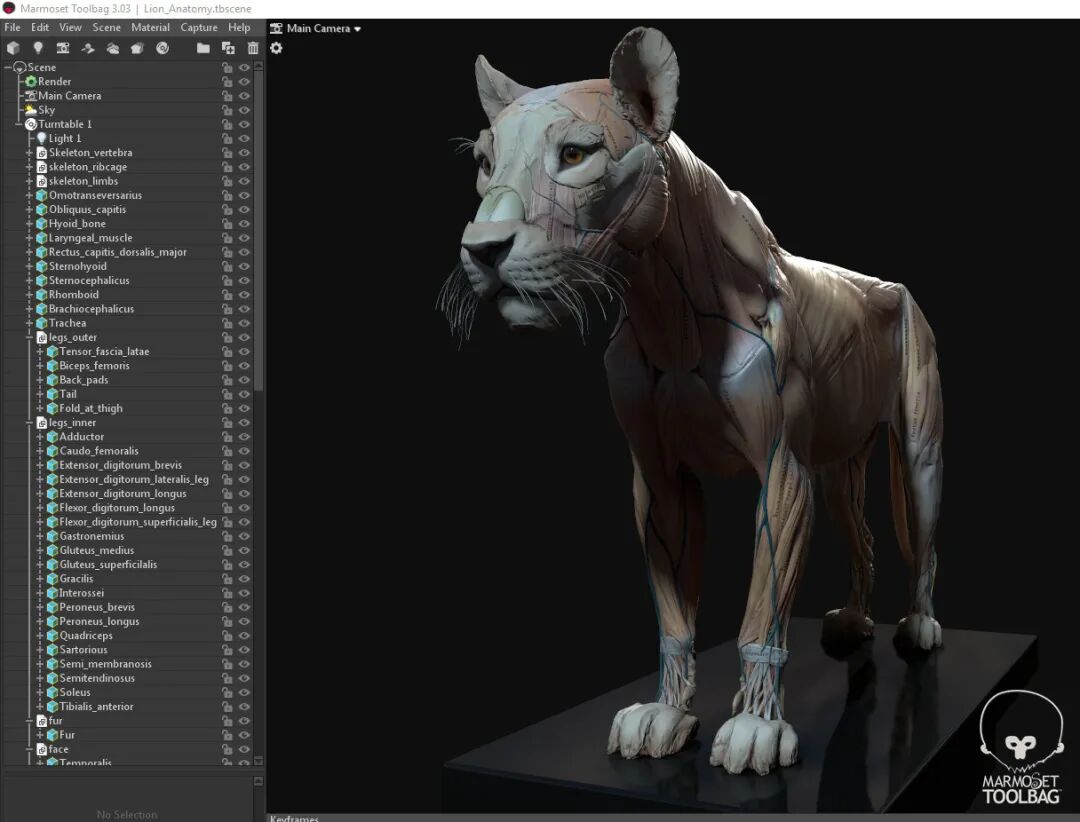The height and width of the screenshot is (822, 1080).
Task: Select Flexor_digitorum_longus in the tree
Action: pyautogui.click(x=117, y=508)
